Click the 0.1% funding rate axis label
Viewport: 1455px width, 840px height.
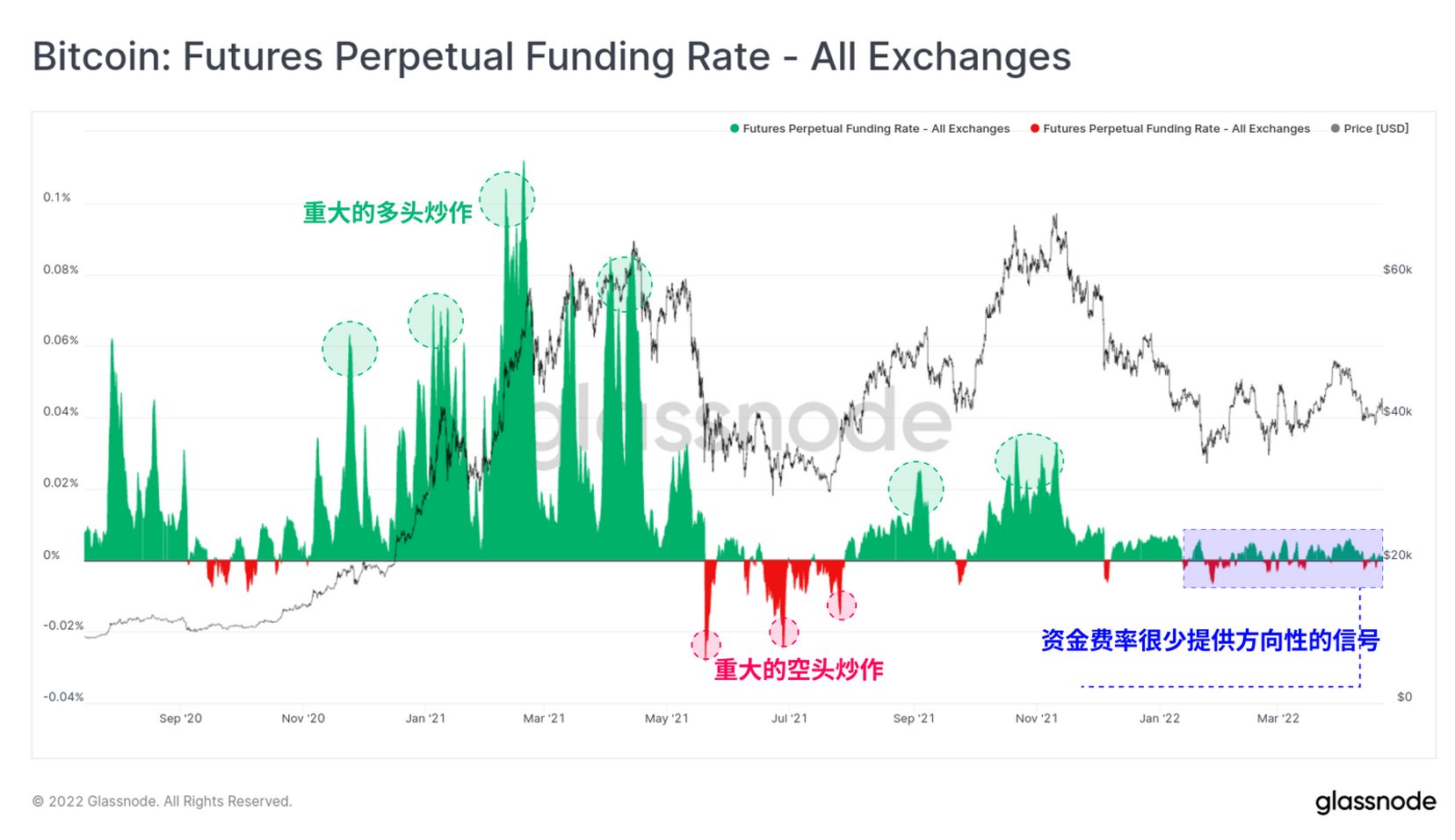[57, 198]
